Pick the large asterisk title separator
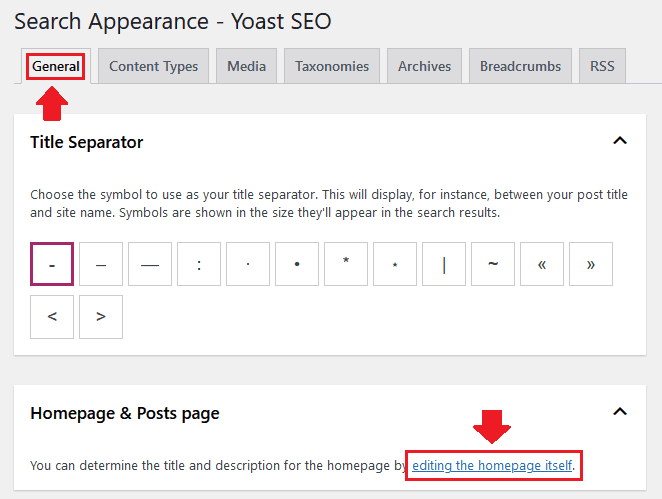 tap(346, 264)
